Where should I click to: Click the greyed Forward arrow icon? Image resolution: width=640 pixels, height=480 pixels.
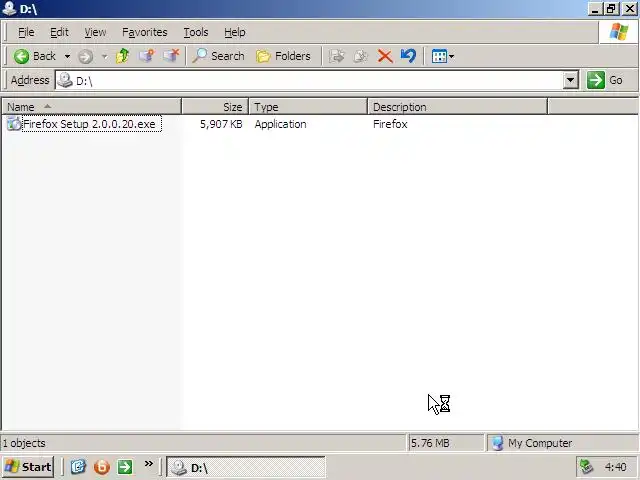[x=85, y=56]
